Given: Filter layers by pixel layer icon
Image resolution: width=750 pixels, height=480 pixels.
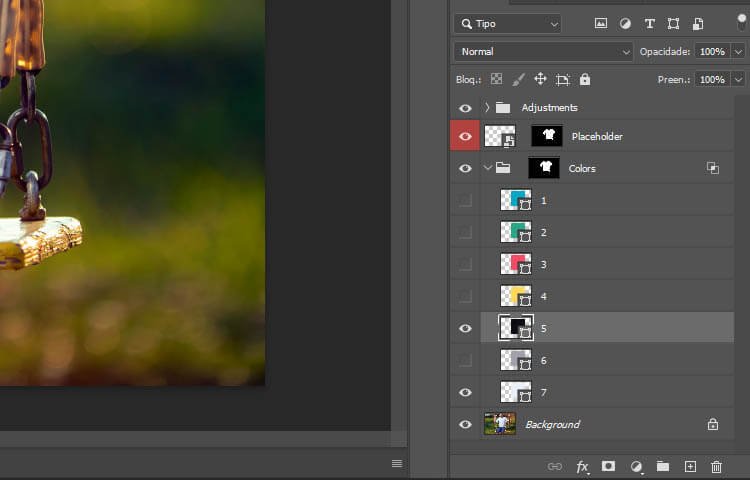Looking at the screenshot, I should click(601, 23).
